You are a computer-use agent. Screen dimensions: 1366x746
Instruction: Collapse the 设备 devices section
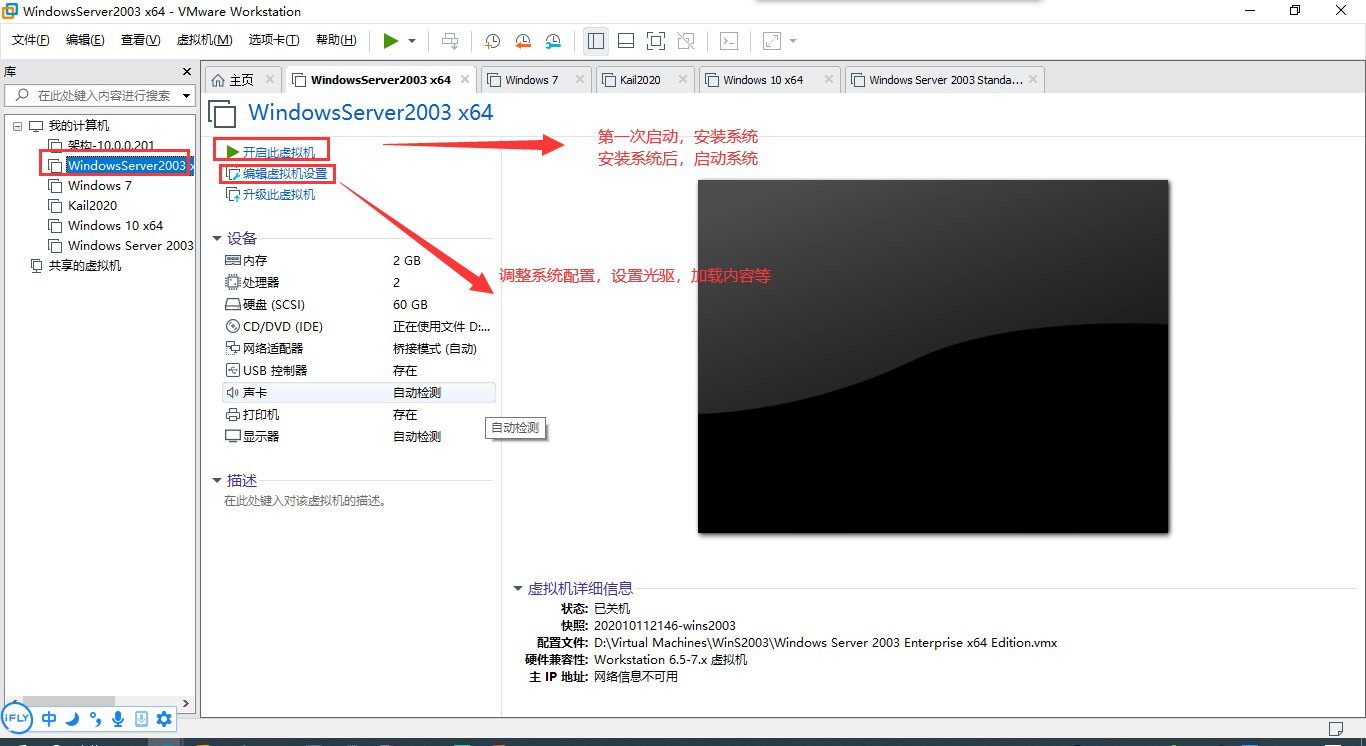217,239
